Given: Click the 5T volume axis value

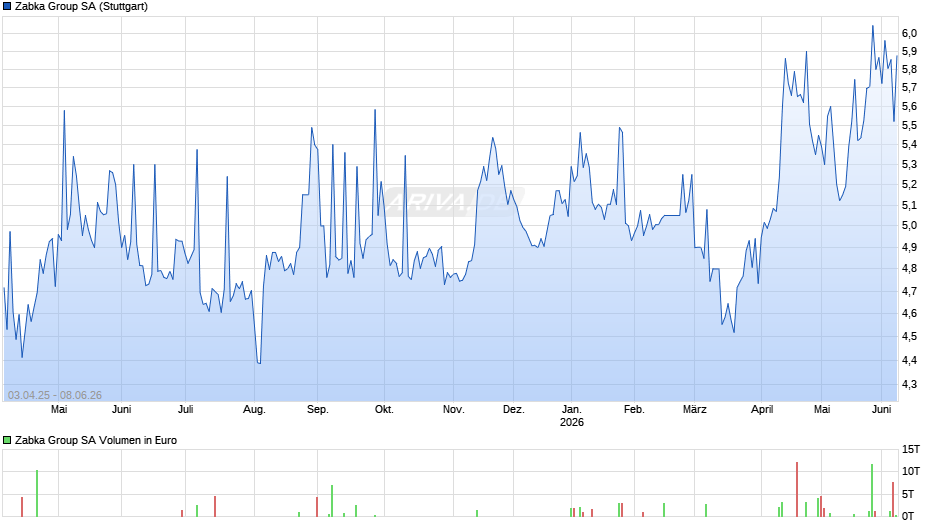Looking at the screenshot, I should (x=908, y=494).
